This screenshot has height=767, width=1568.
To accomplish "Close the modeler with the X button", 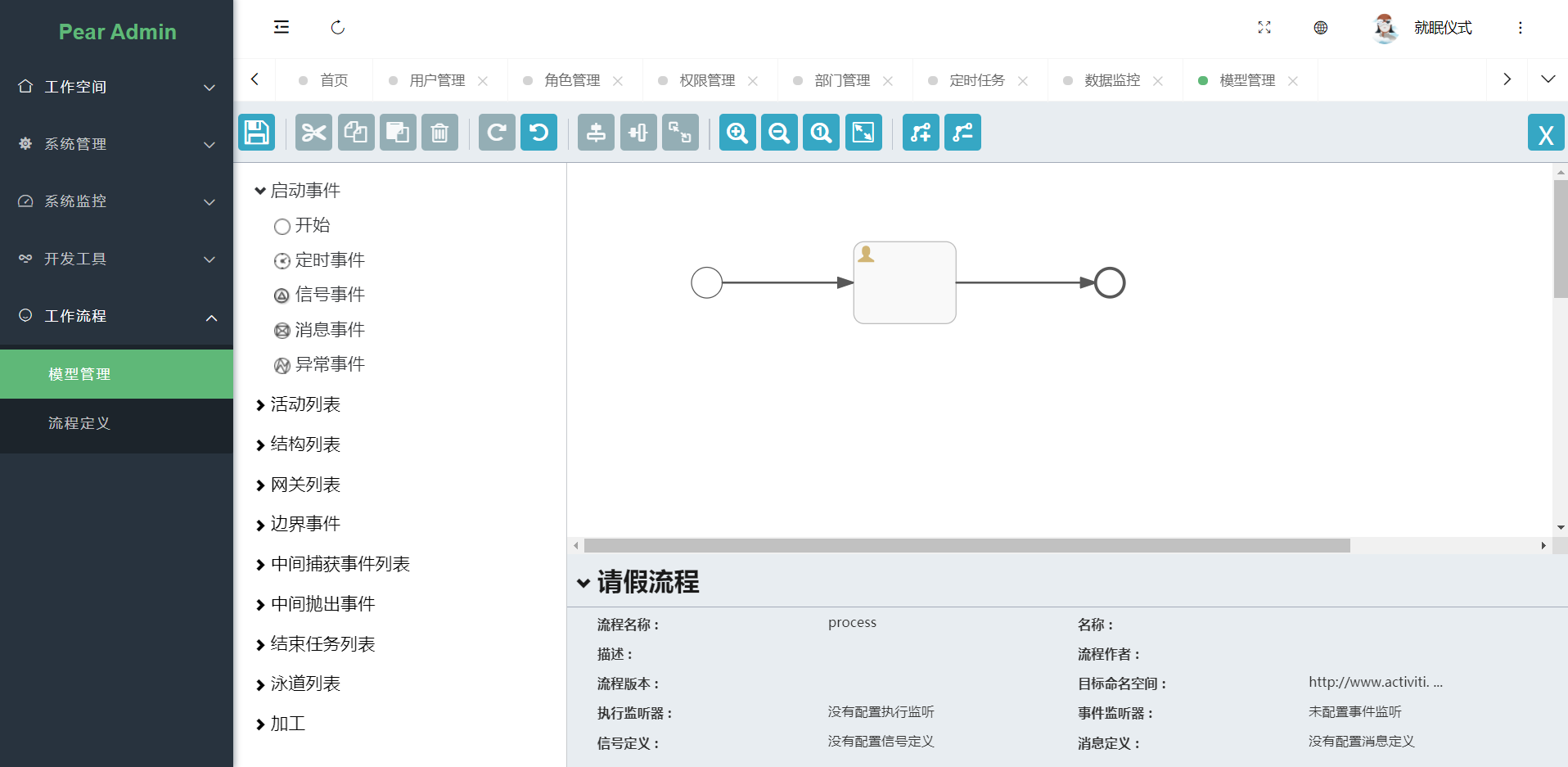I will click(1546, 133).
